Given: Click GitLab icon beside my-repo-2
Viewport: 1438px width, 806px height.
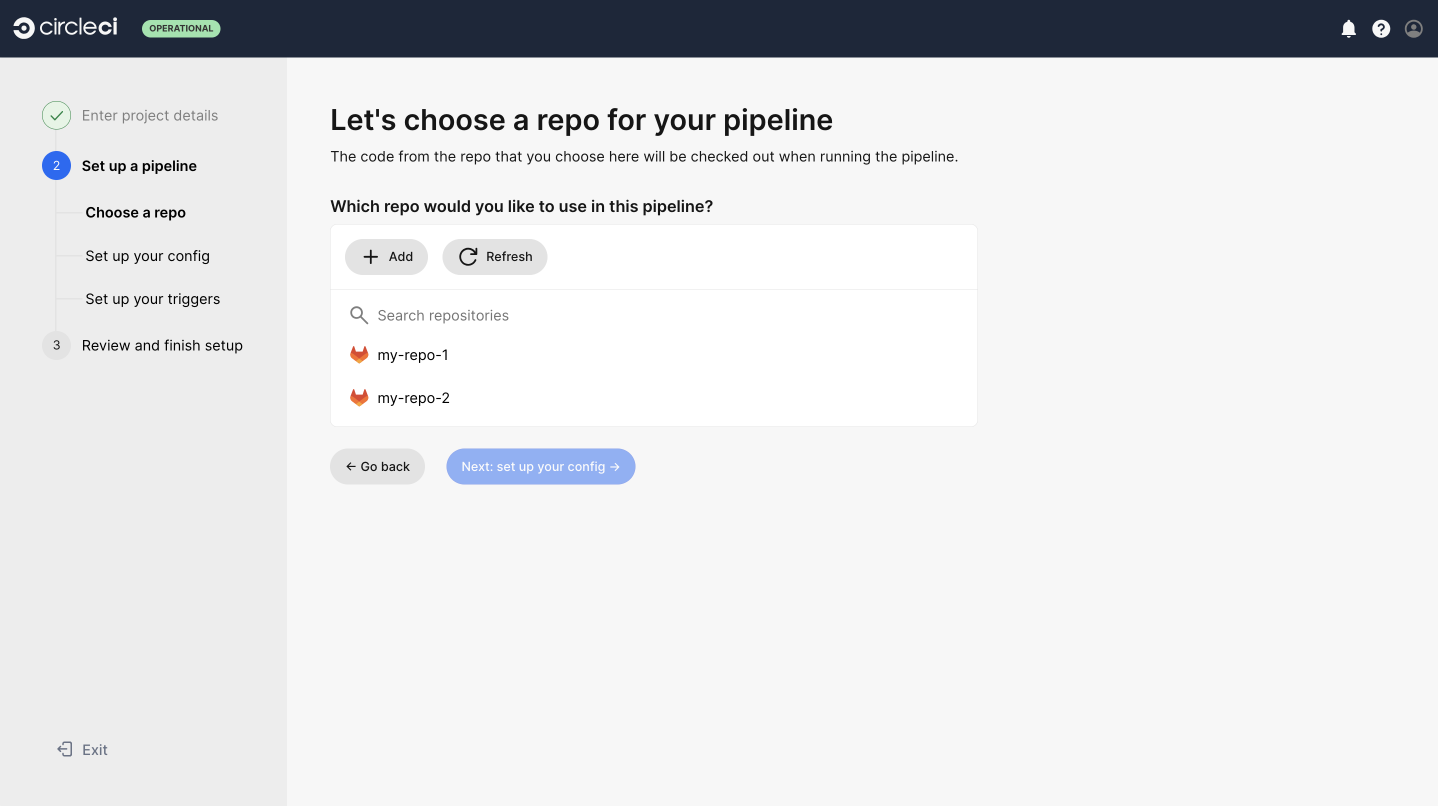Looking at the screenshot, I should pyautogui.click(x=359, y=398).
